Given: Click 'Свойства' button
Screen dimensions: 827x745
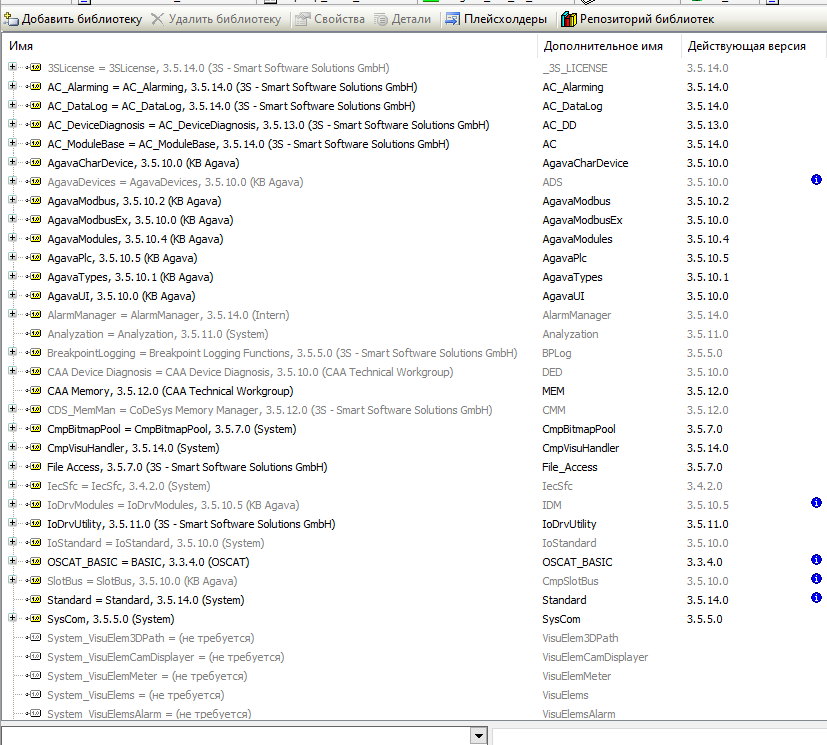Looking at the screenshot, I should (x=330, y=19).
